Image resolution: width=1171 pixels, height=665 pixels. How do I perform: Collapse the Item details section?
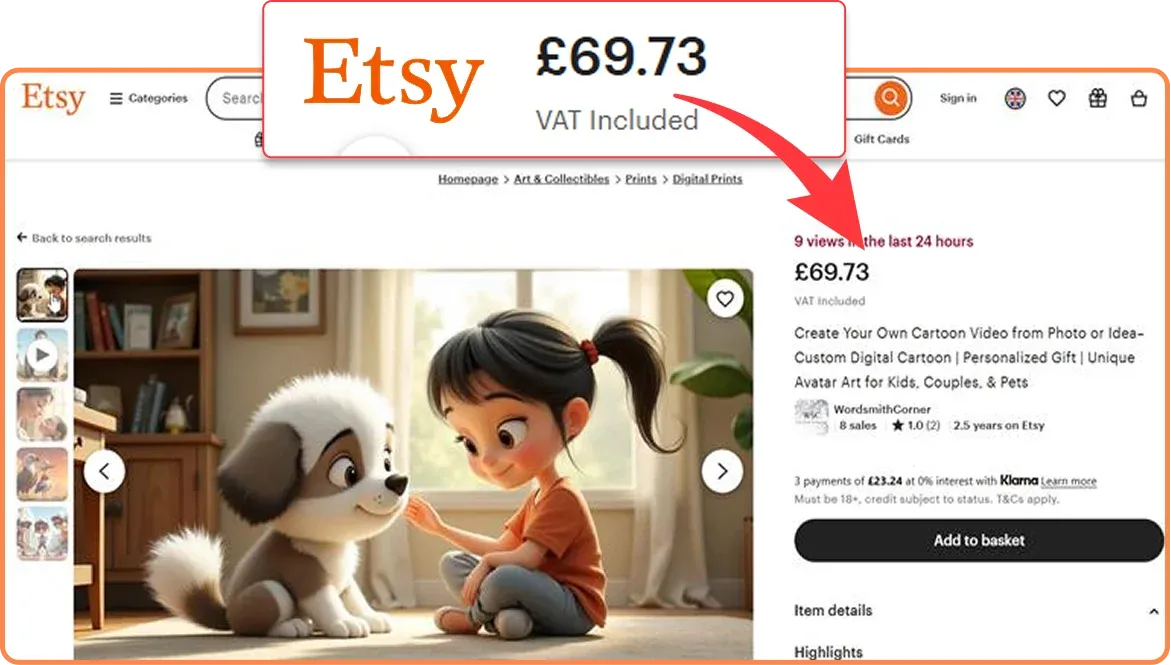1153,611
